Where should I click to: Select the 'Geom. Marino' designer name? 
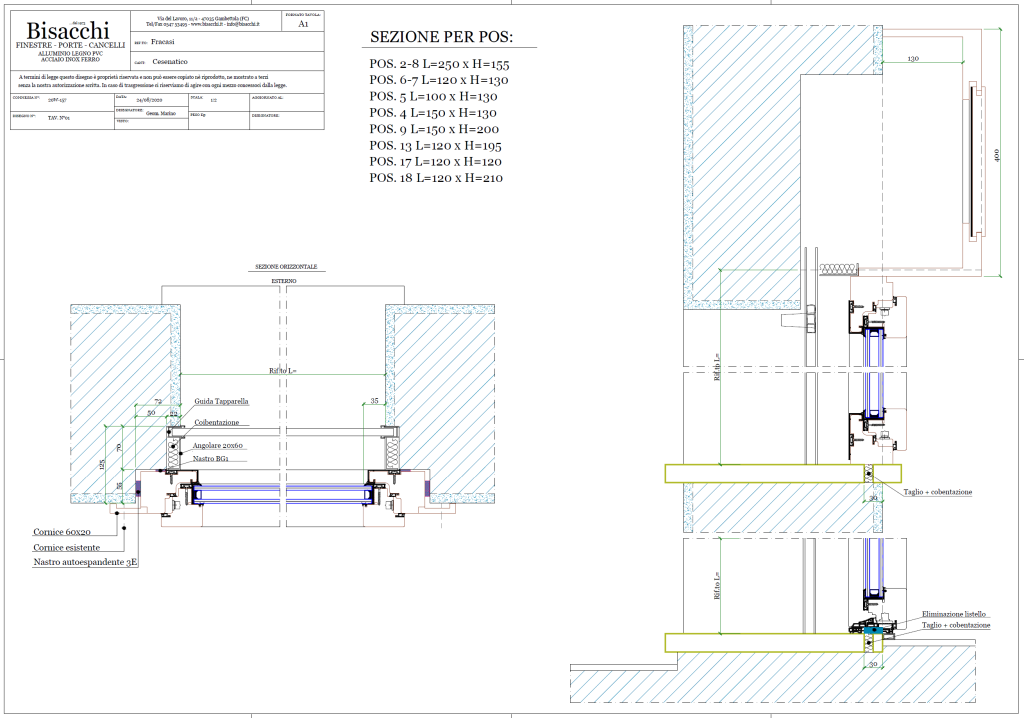161,113
